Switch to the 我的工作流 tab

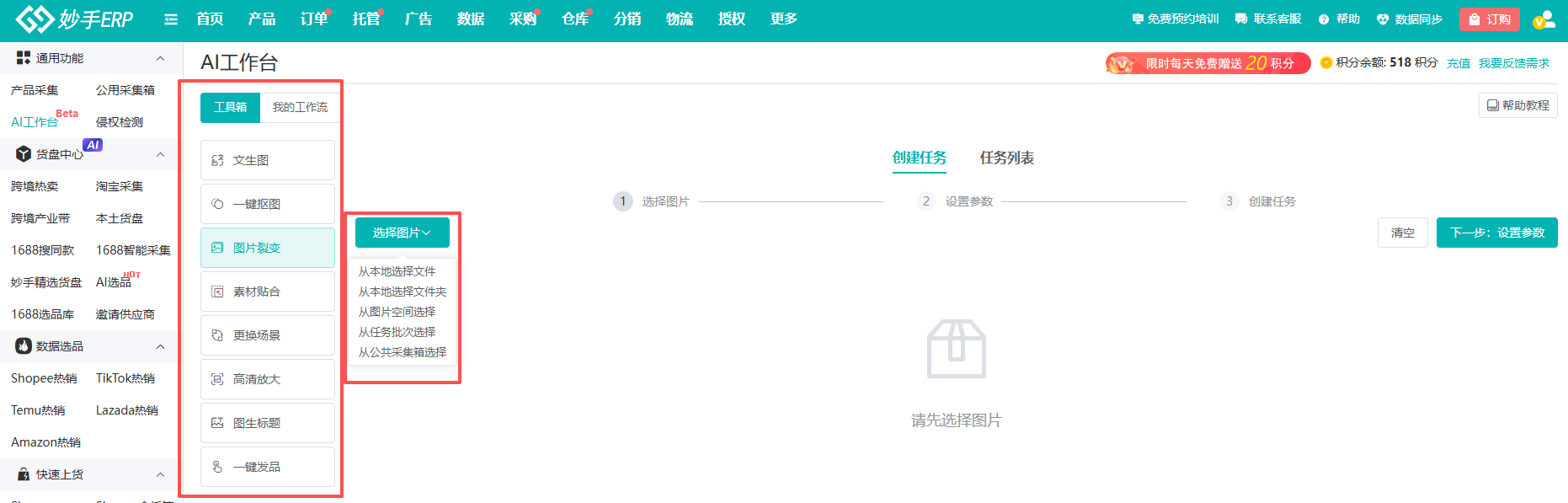point(300,107)
